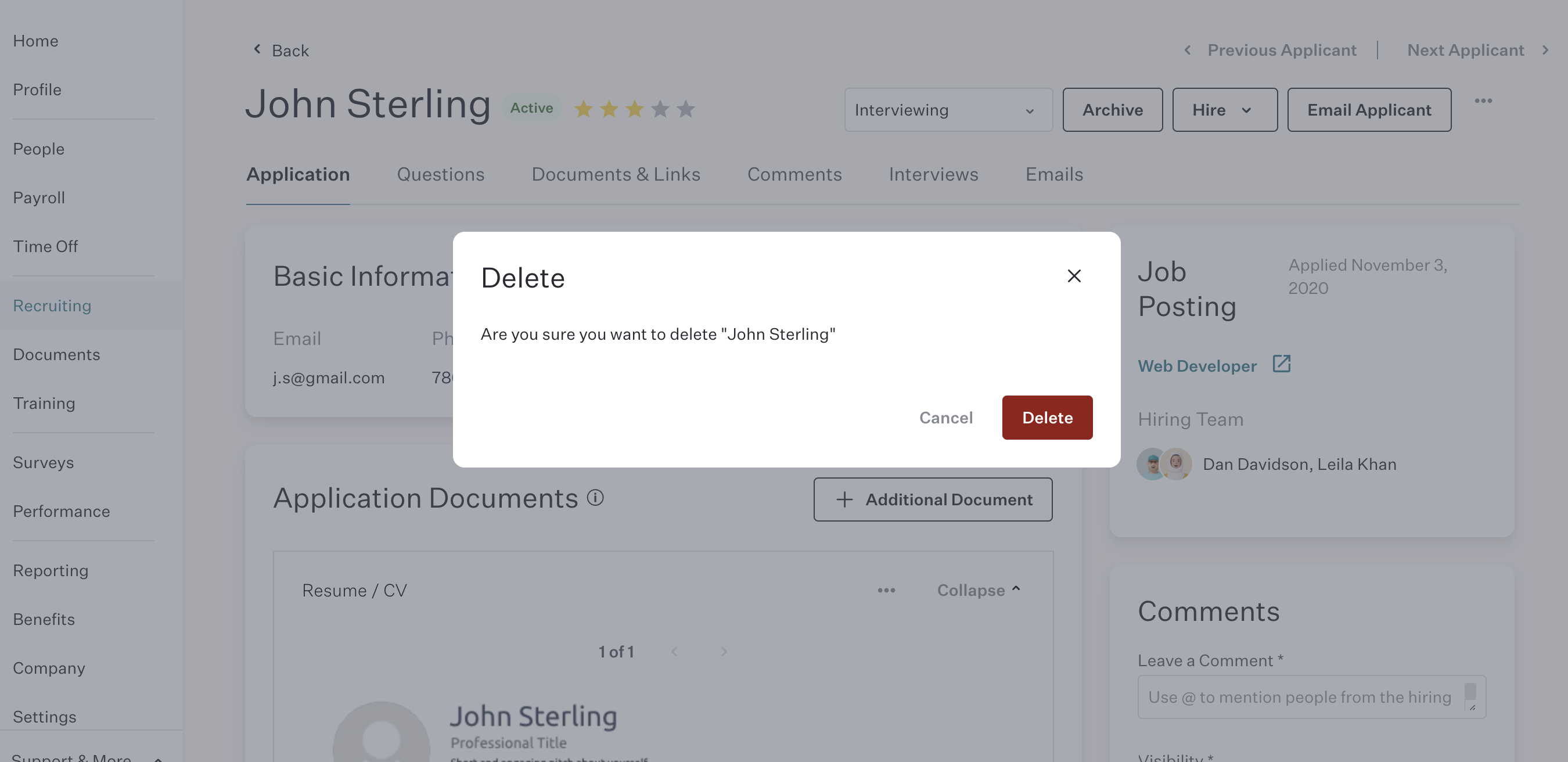Confirm with the red Delete button

pyautogui.click(x=1047, y=418)
